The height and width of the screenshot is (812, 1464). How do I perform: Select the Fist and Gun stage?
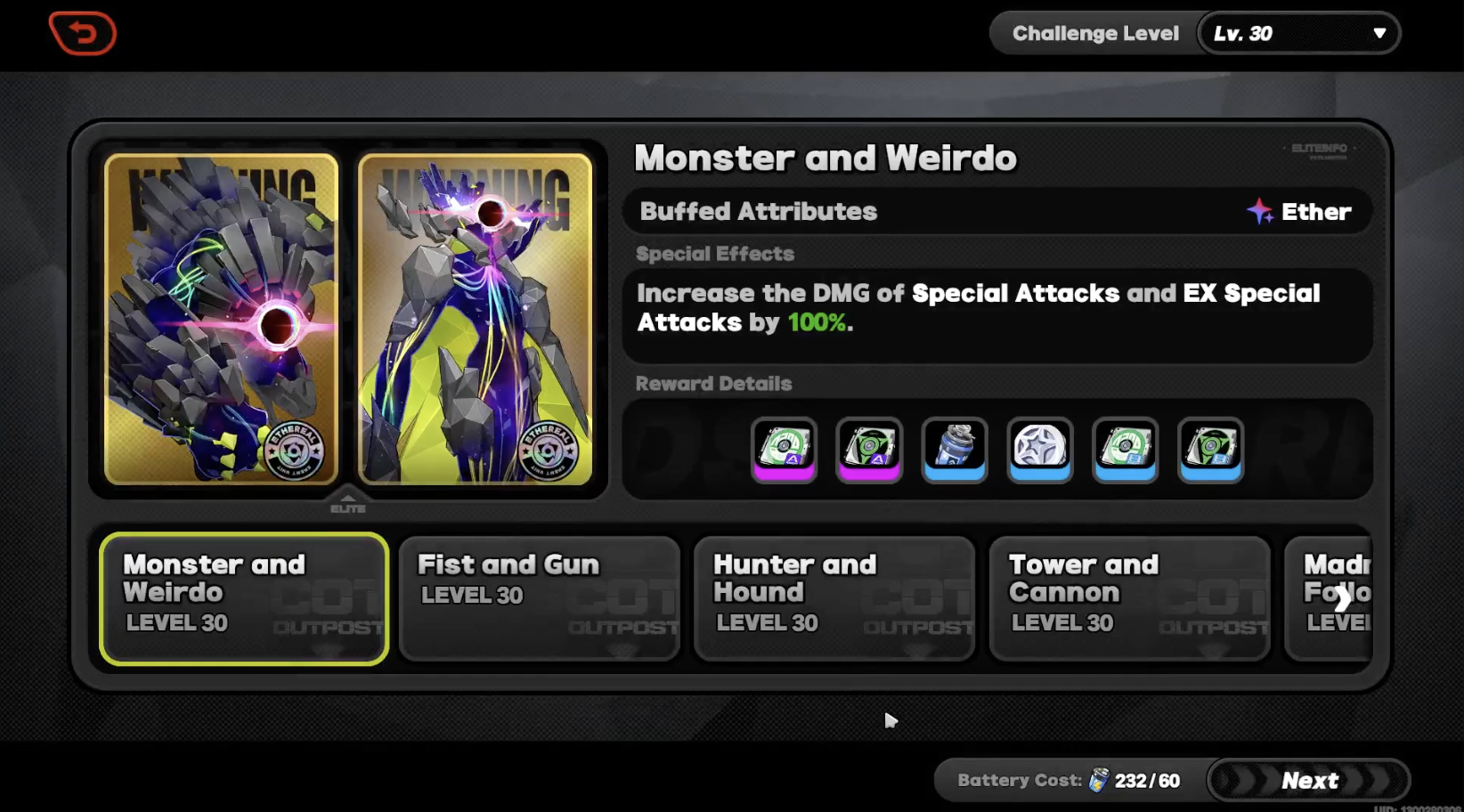pos(540,598)
